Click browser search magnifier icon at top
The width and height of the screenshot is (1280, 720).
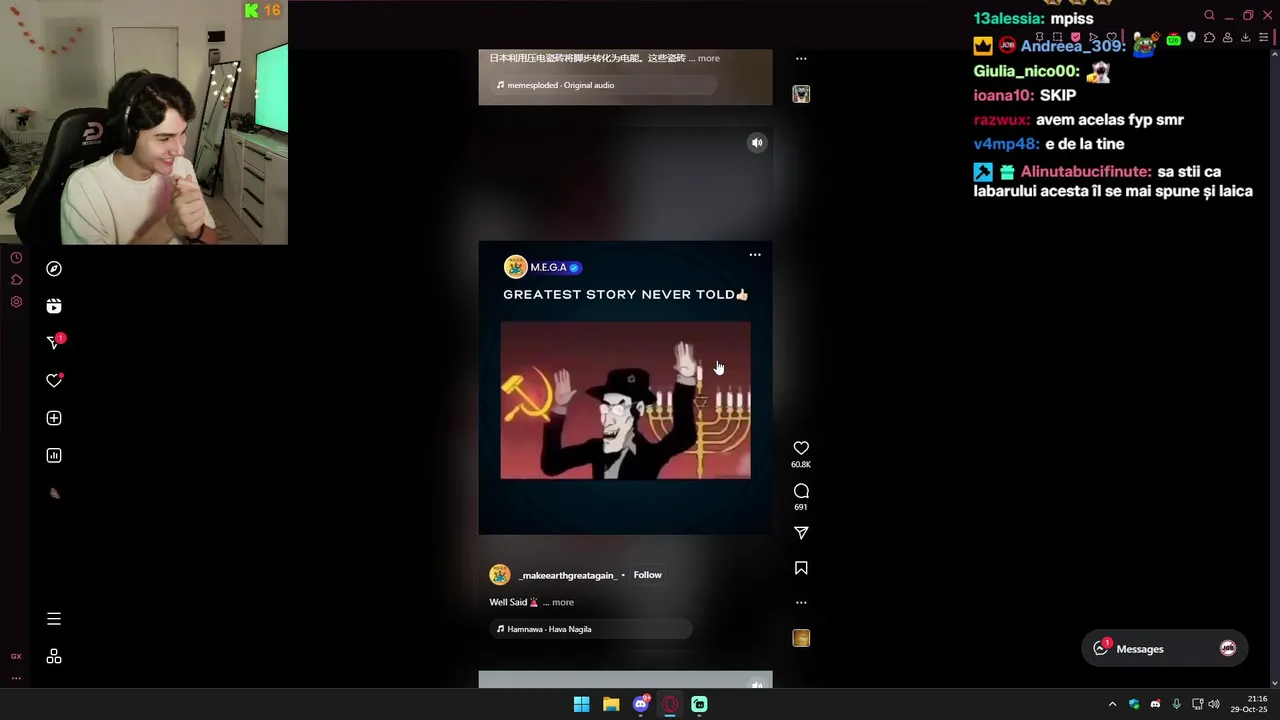1209,15
